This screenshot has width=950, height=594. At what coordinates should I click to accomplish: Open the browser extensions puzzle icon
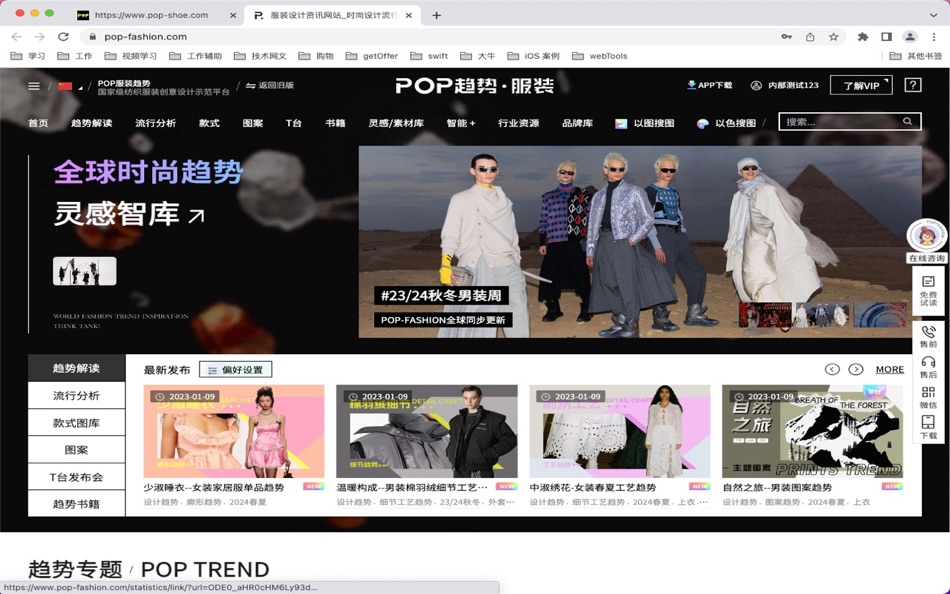click(863, 36)
